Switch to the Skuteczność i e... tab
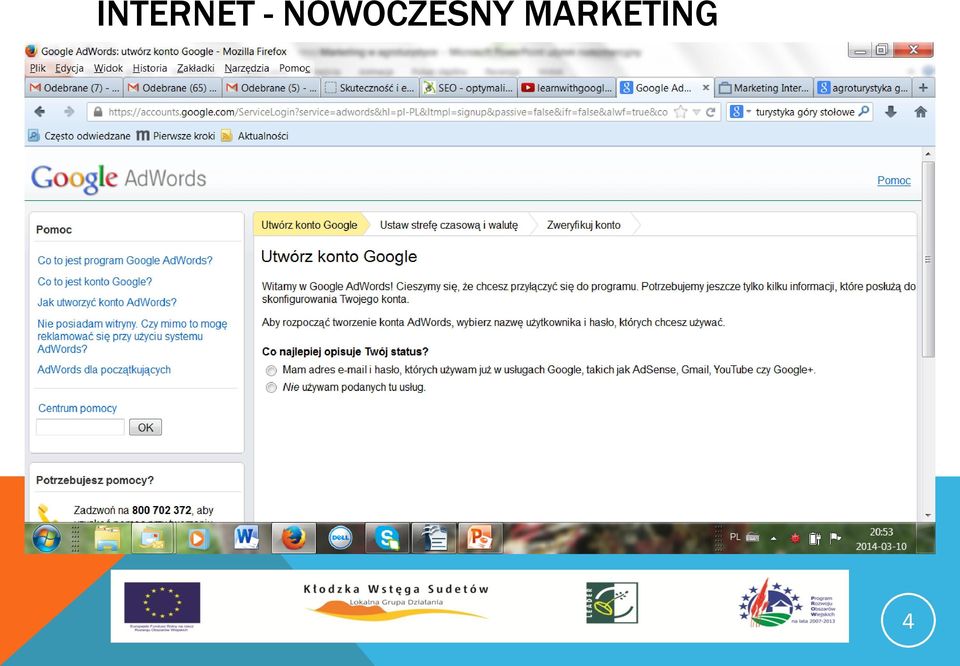The width and height of the screenshot is (960, 666). coord(370,88)
